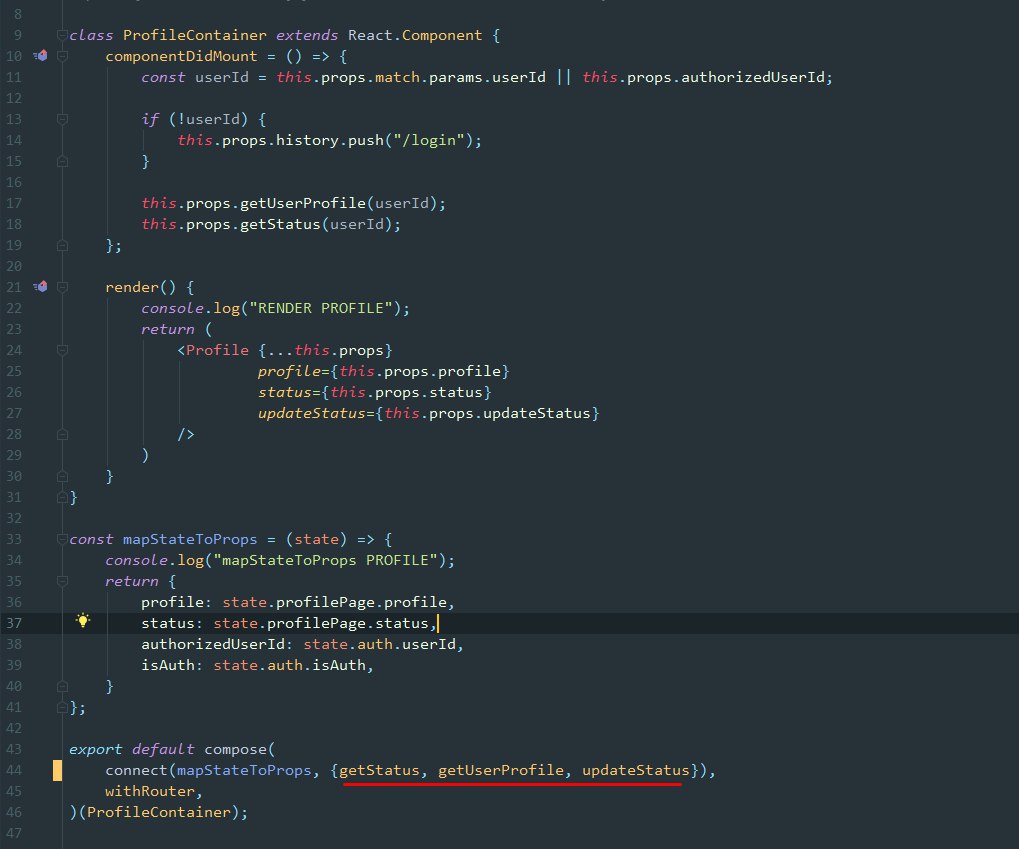Open the lightbulb quick-fix on line 37
This screenshot has width=1019, height=849.
click(x=83, y=620)
